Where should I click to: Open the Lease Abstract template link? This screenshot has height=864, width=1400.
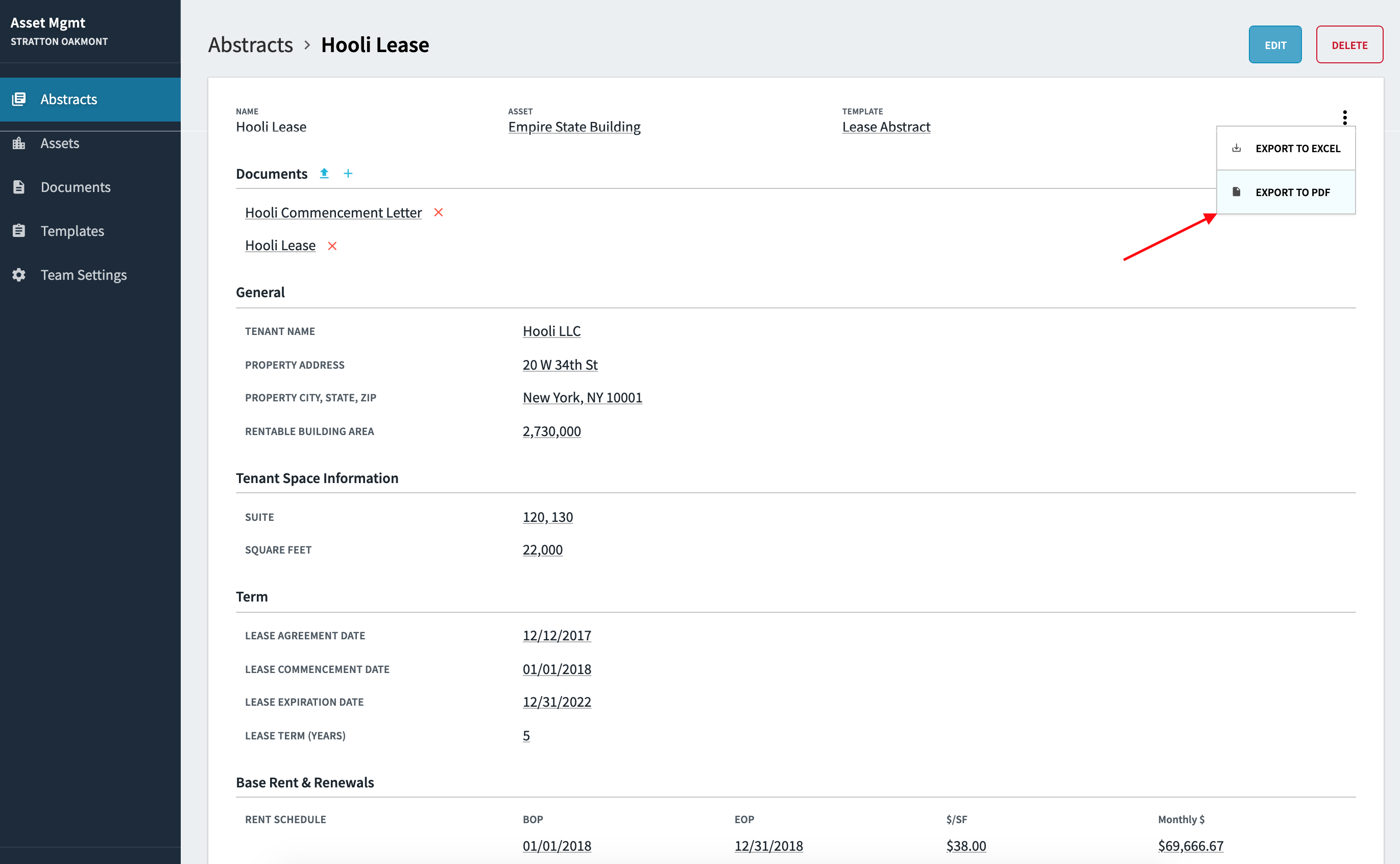886,127
